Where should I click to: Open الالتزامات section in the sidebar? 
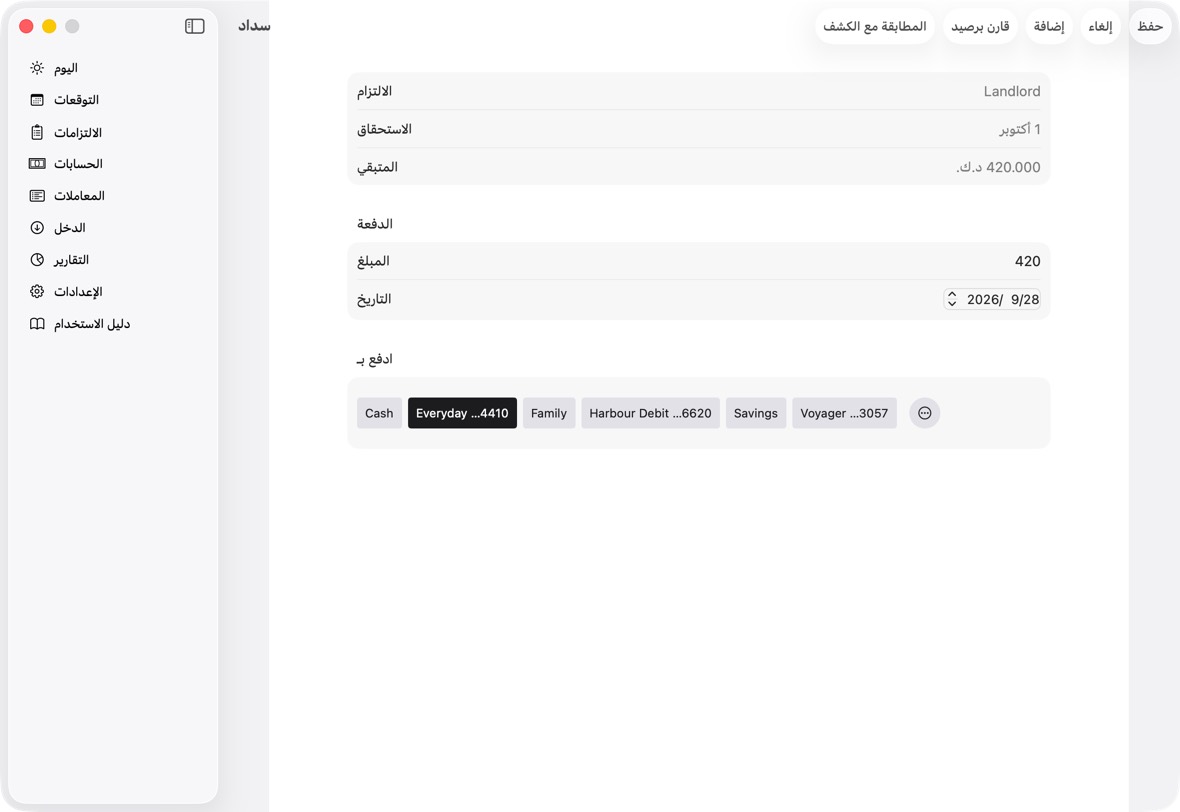pyautogui.click(x=113, y=132)
